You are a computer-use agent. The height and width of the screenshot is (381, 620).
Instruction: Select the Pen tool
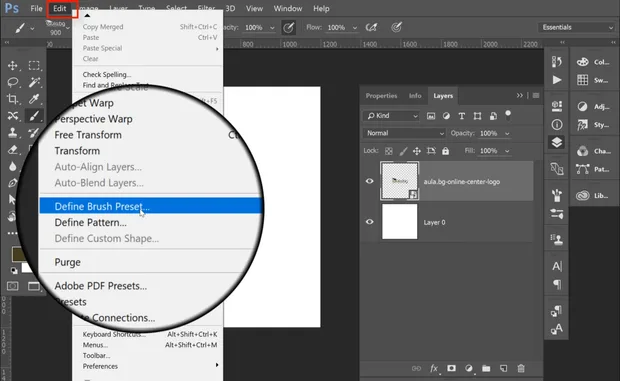(13, 183)
